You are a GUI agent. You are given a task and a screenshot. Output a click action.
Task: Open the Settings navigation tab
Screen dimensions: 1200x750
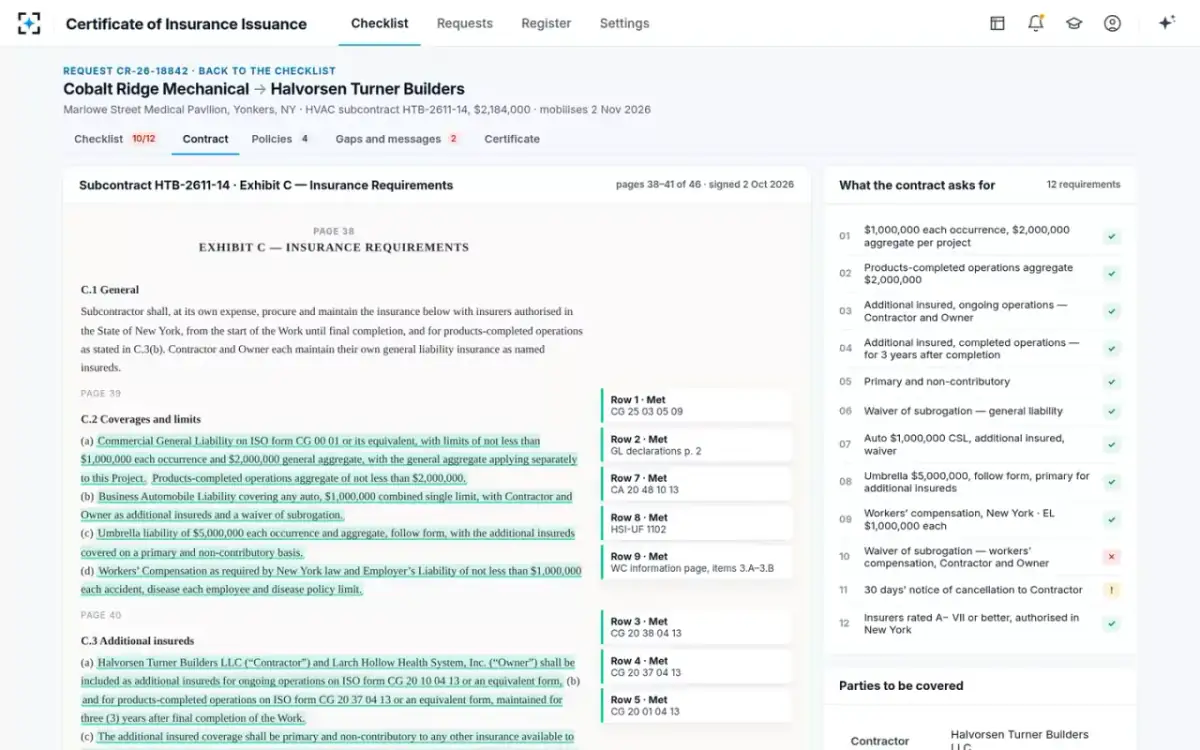(x=624, y=23)
